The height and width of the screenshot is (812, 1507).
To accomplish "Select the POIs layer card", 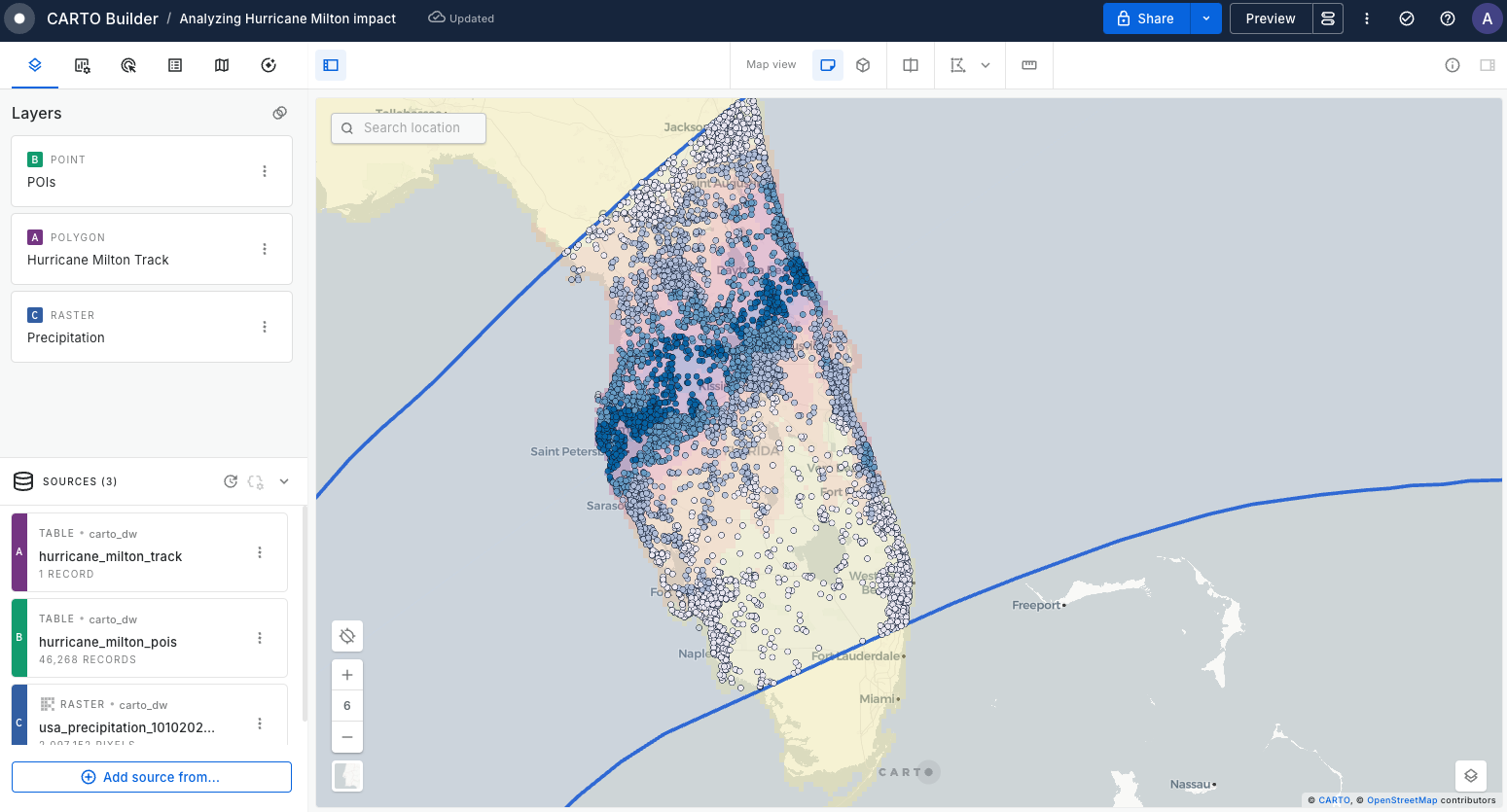I will tap(152, 171).
